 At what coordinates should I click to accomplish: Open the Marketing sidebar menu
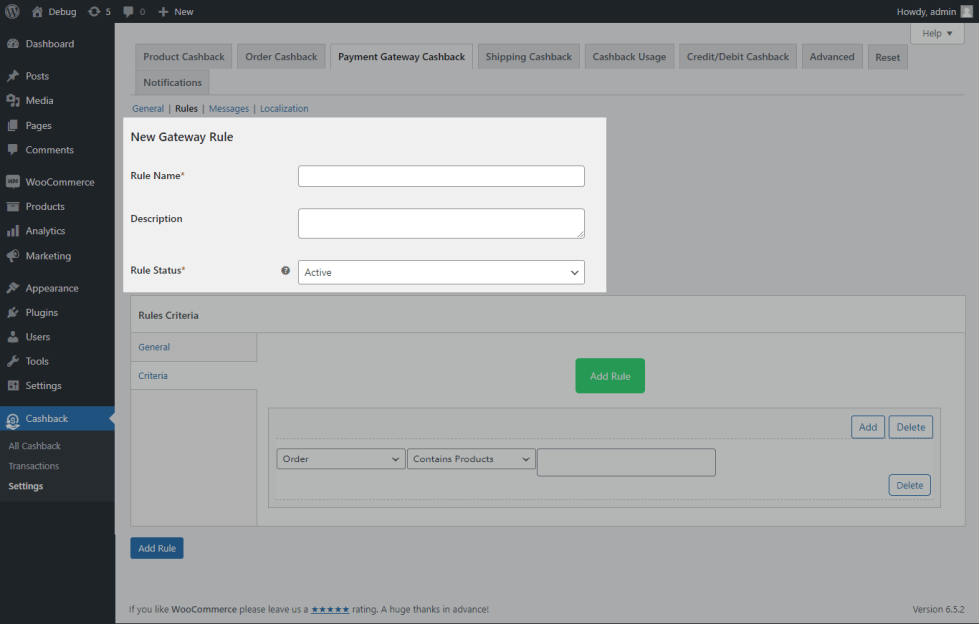48,256
